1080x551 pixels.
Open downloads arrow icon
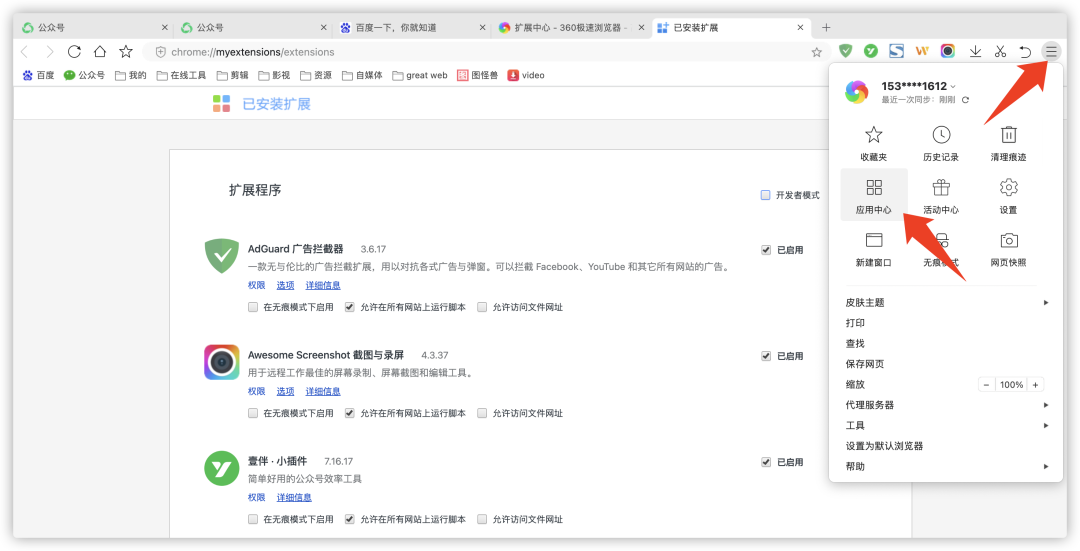tap(975, 51)
